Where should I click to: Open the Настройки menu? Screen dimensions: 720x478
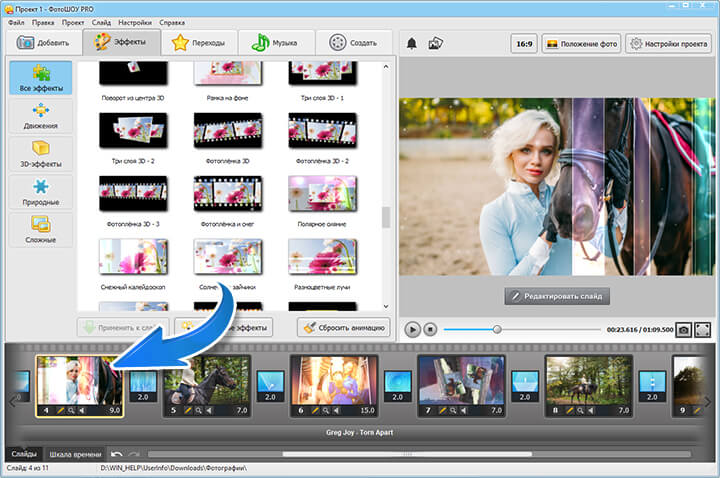pyautogui.click(x=135, y=22)
